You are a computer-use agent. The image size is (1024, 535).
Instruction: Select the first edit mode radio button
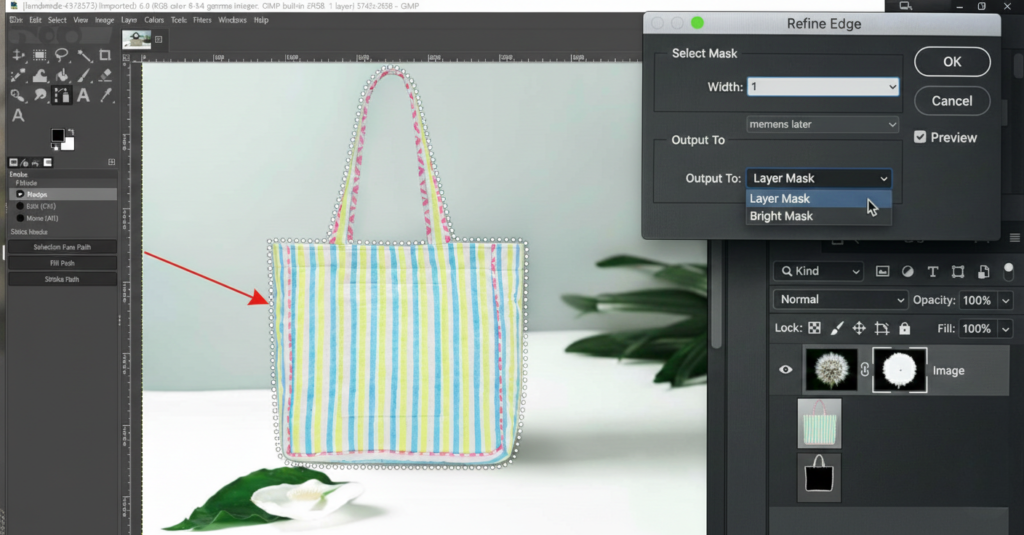coord(20,194)
